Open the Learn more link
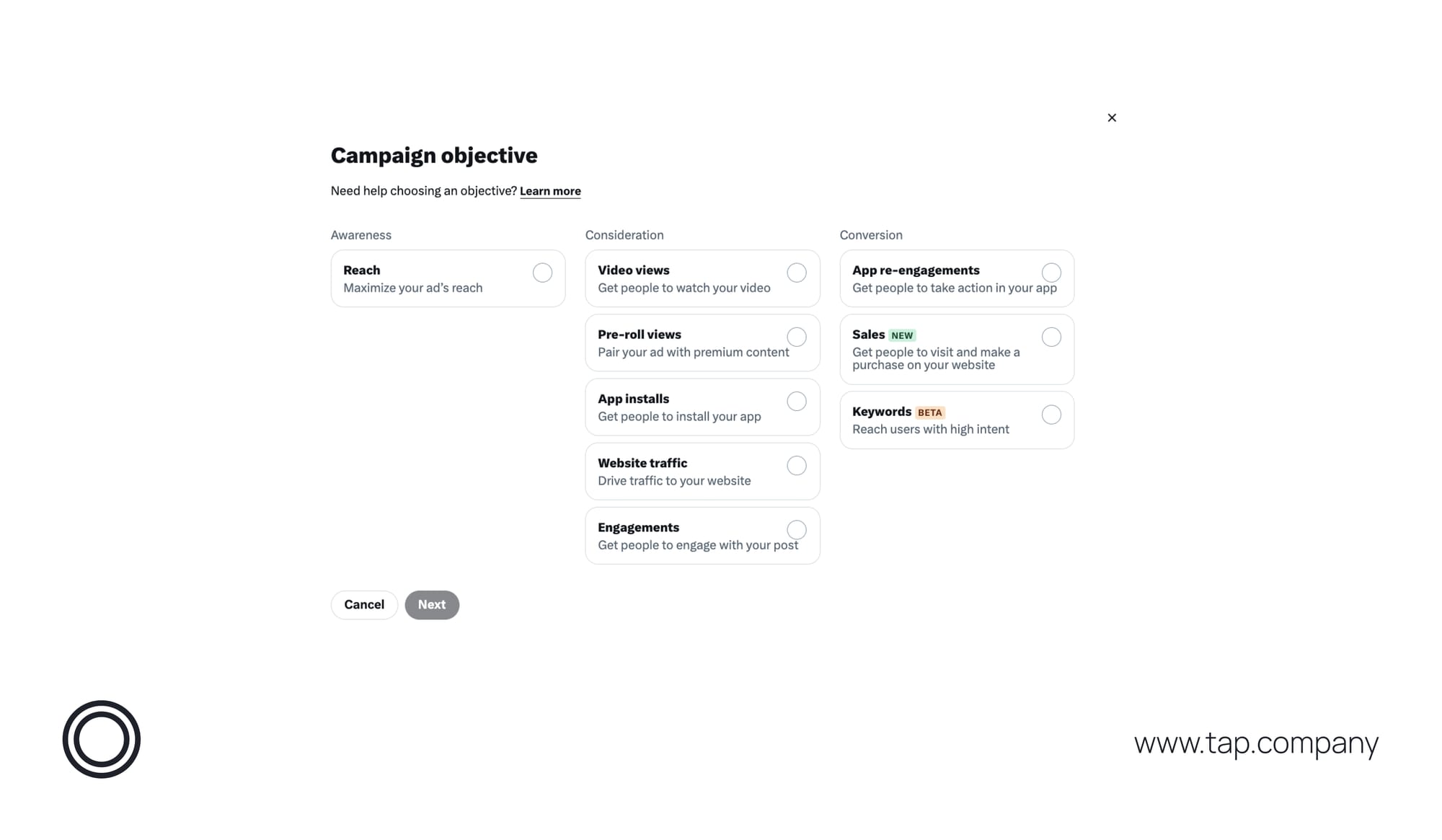The width and height of the screenshot is (1442, 840). 550,190
